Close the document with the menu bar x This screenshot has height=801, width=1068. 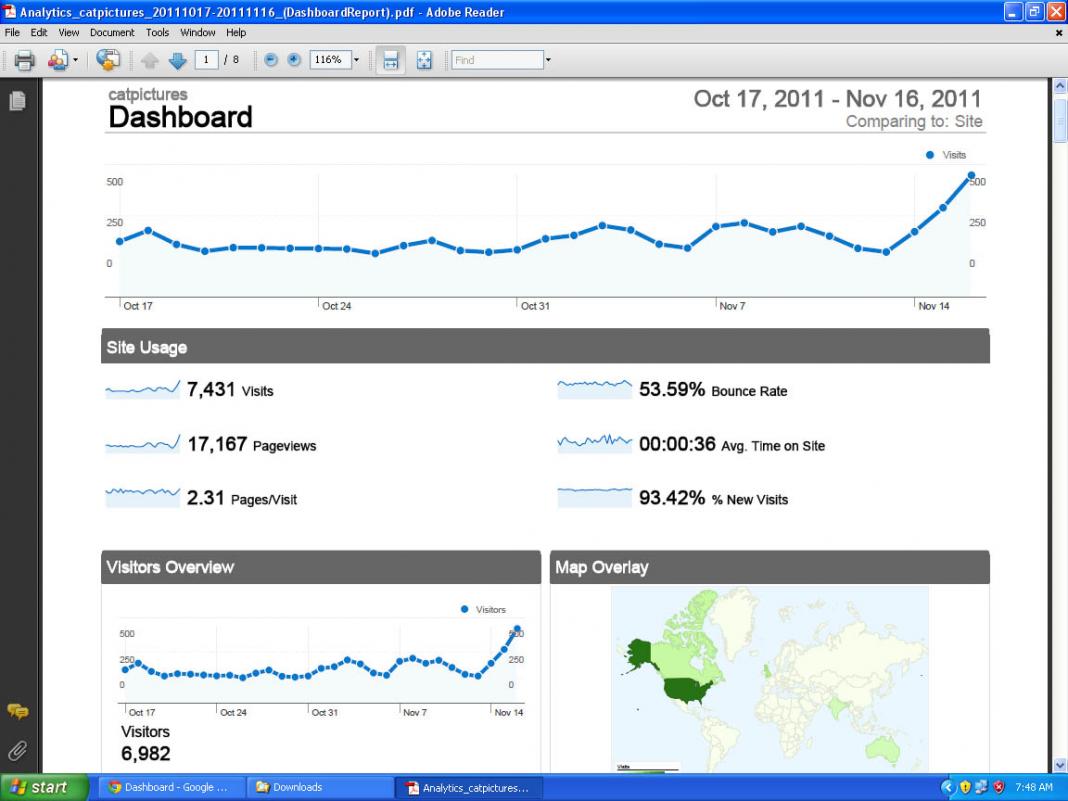pyautogui.click(x=1059, y=33)
